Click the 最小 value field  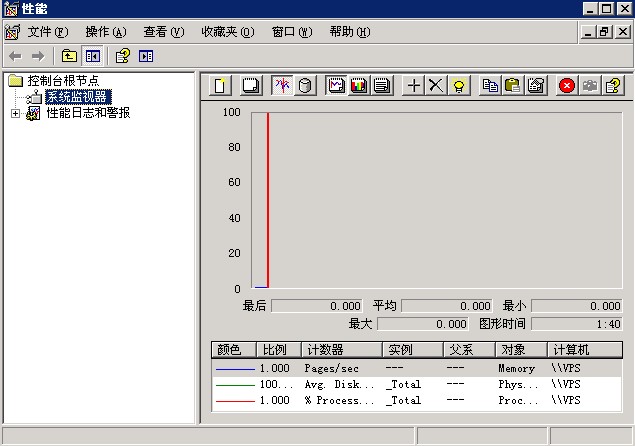577,306
